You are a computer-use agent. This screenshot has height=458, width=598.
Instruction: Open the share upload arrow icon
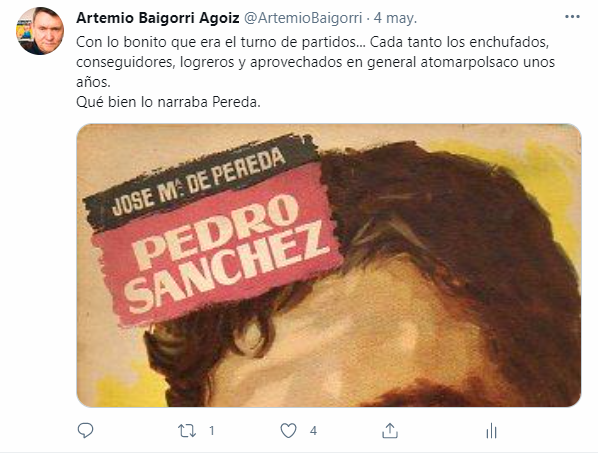pos(390,431)
